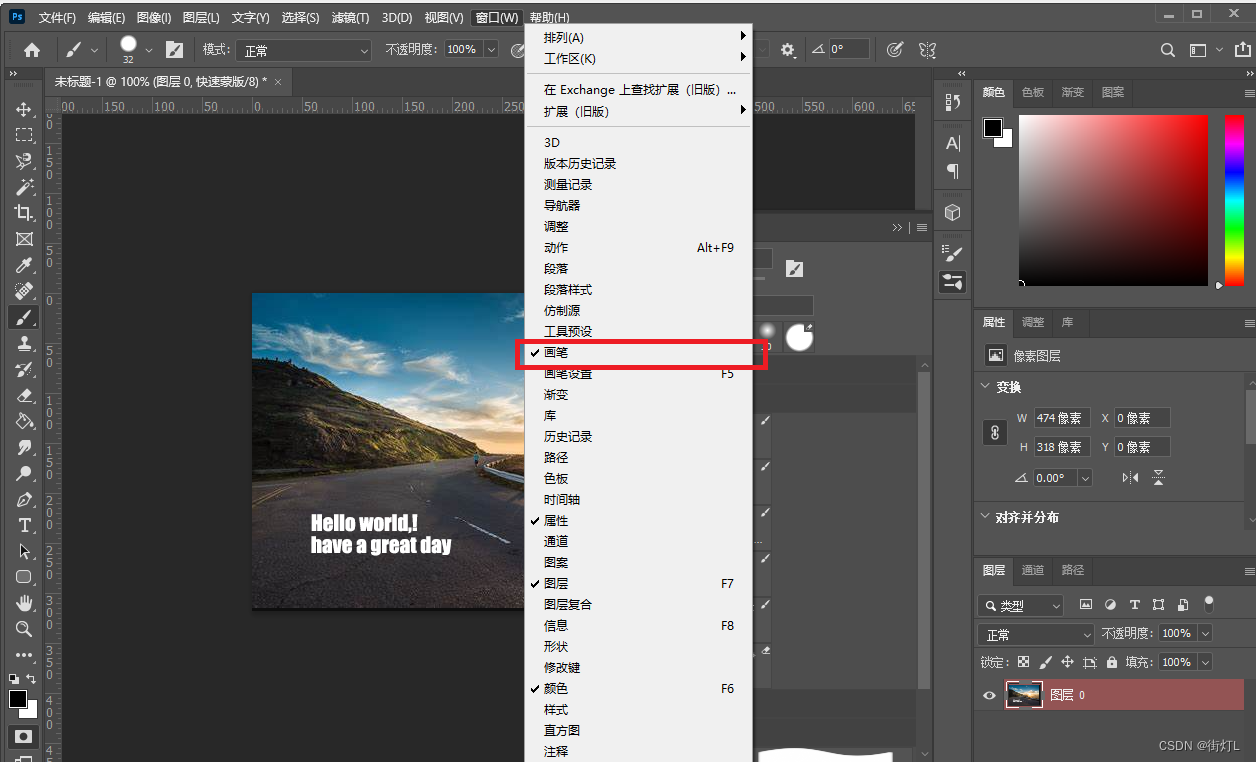This screenshot has height=762, width=1256.
Task: Hide 图层 0 with eye icon
Action: click(989, 695)
